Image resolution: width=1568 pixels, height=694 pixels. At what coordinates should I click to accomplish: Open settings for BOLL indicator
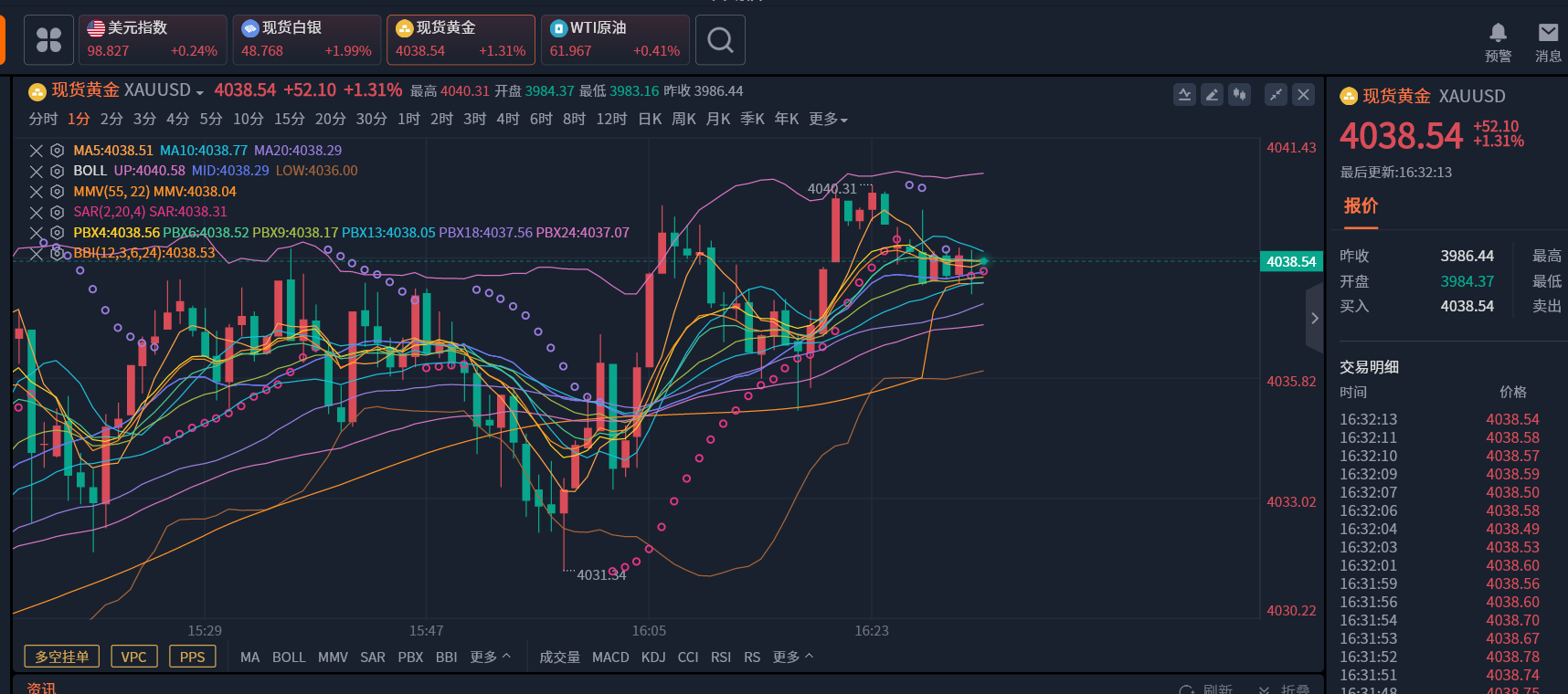pyautogui.click(x=57, y=171)
